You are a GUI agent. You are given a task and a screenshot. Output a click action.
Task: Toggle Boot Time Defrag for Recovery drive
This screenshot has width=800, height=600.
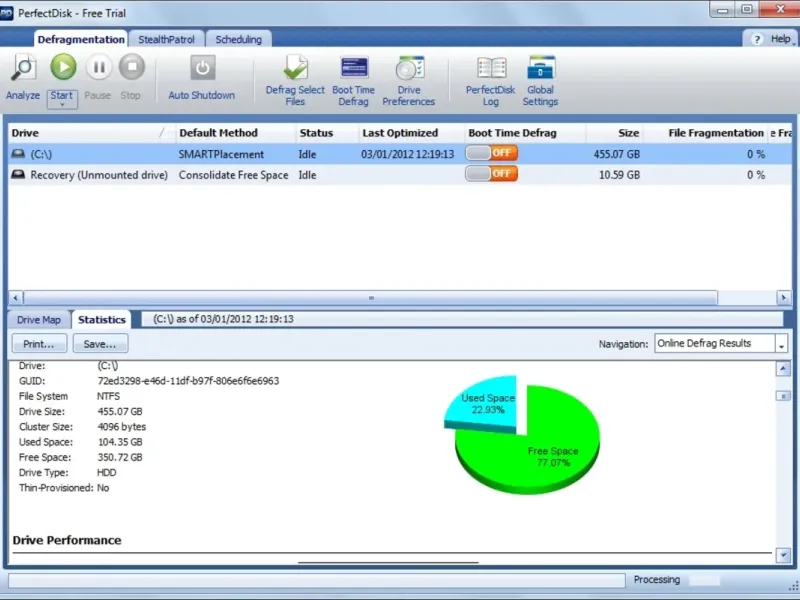click(491, 174)
